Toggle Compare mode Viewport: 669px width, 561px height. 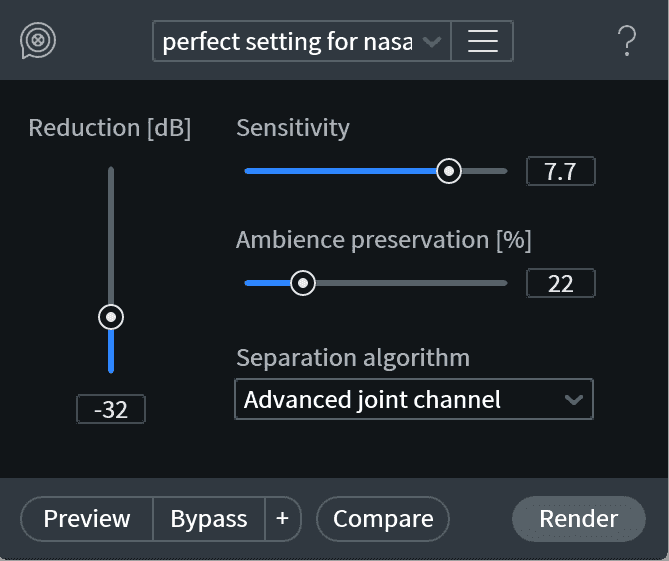pyautogui.click(x=383, y=519)
